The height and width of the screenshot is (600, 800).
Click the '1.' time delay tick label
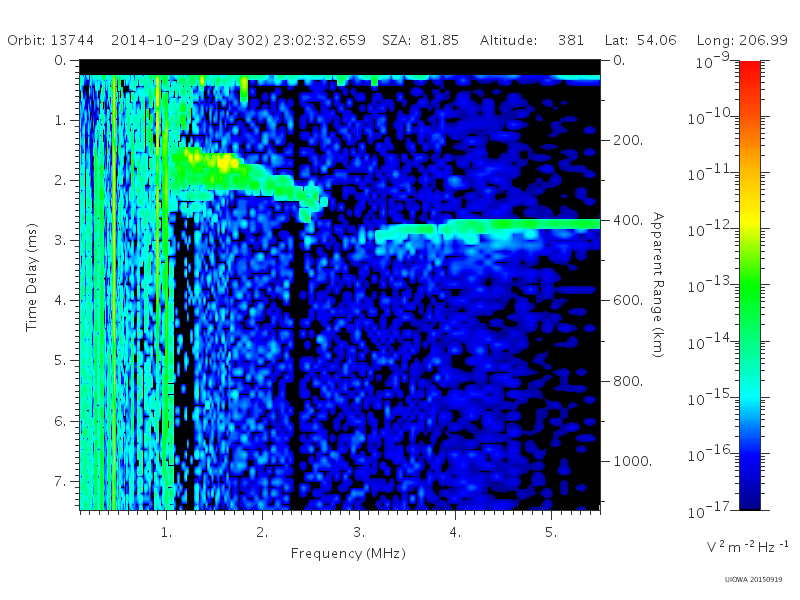coord(60,120)
